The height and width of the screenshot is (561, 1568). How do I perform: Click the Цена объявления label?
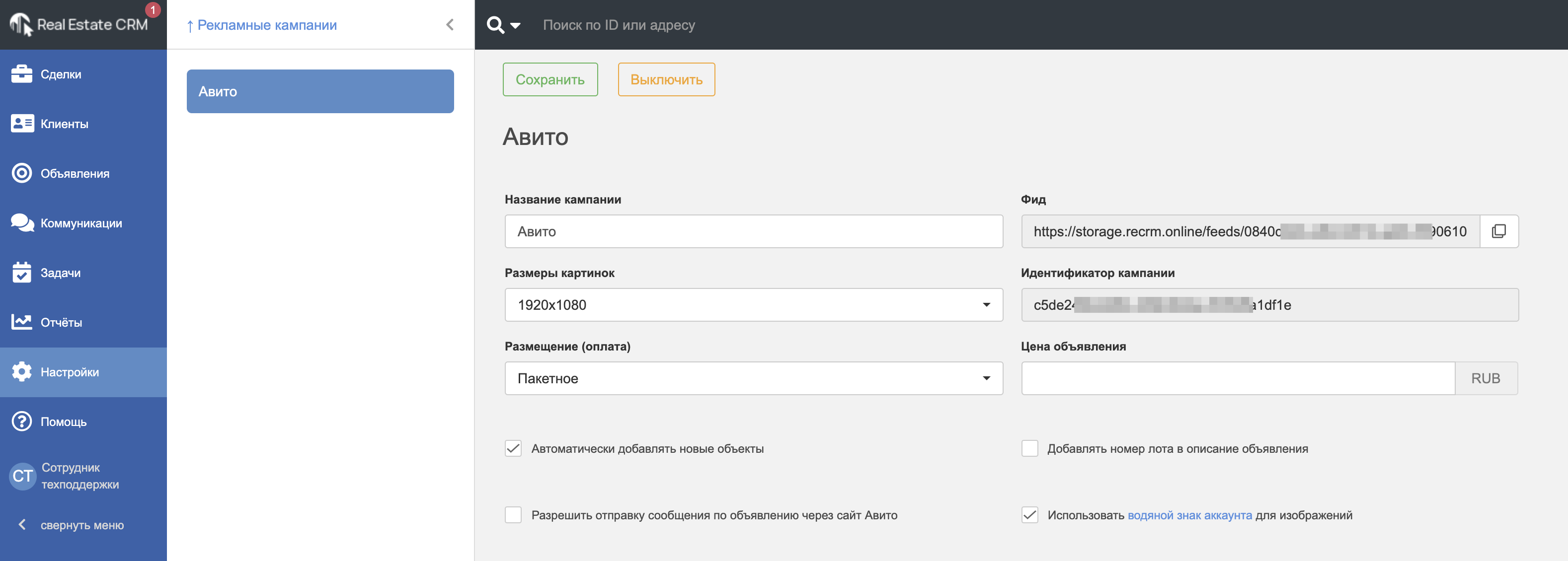pyautogui.click(x=1074, y=347)
